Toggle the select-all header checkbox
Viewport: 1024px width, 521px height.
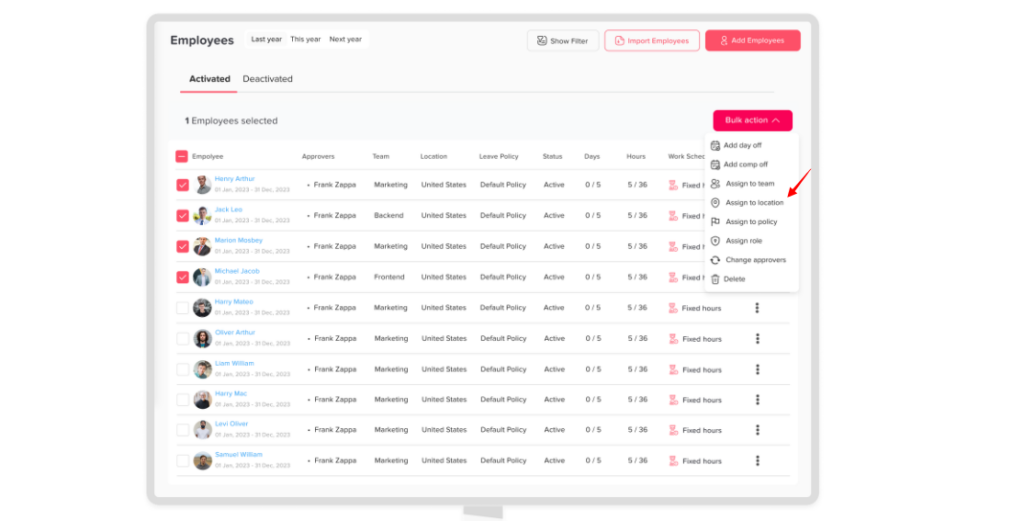click(x=181, y=156)
